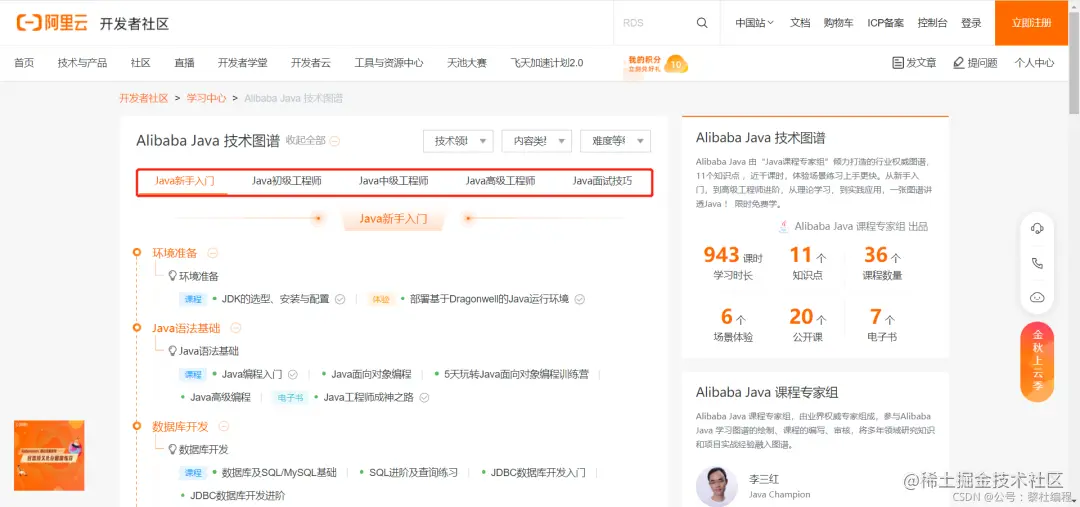The height and width of the screenshot is (507, 1080).
Task: Click the orange promotional thumbnail banner
Action: pos(49,455)
